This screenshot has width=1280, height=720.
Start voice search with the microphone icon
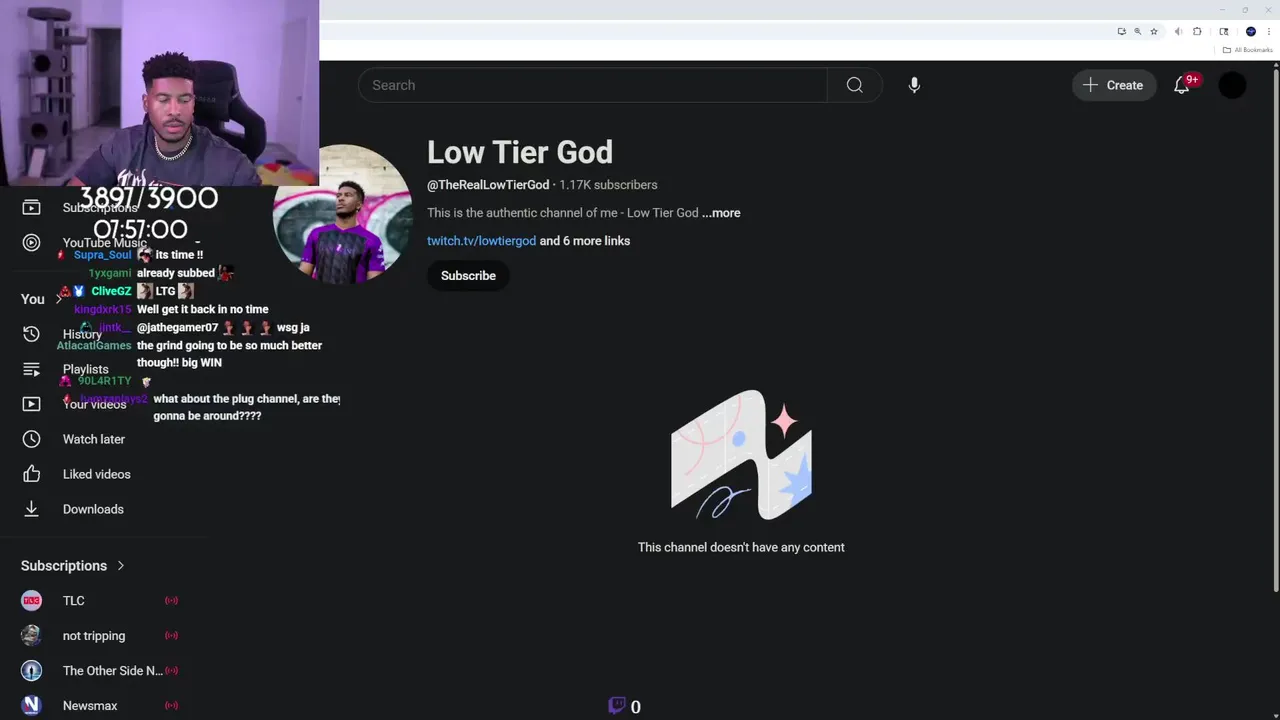pos(914,85)
